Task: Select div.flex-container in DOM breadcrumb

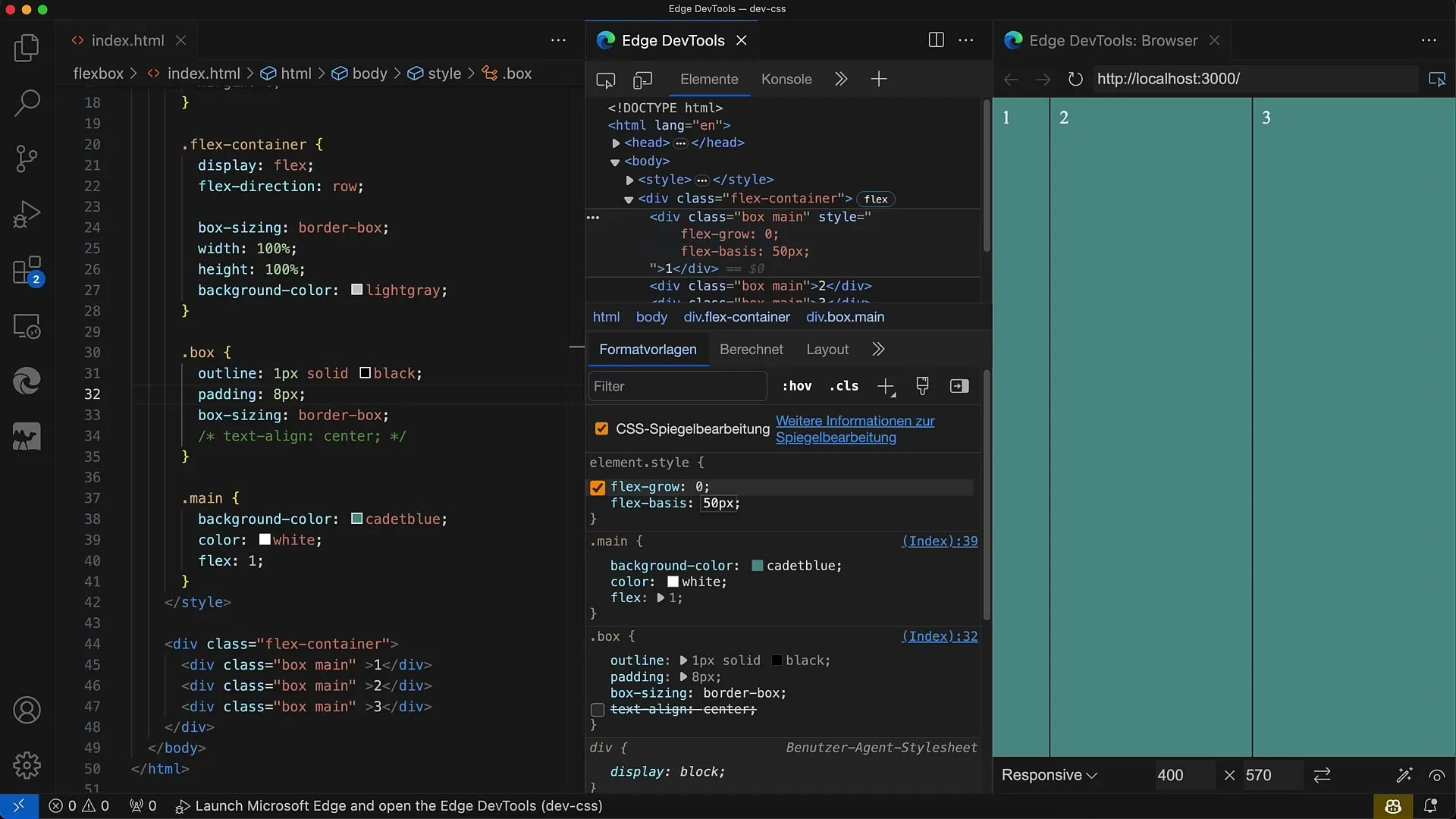Action: coord(736,317)
